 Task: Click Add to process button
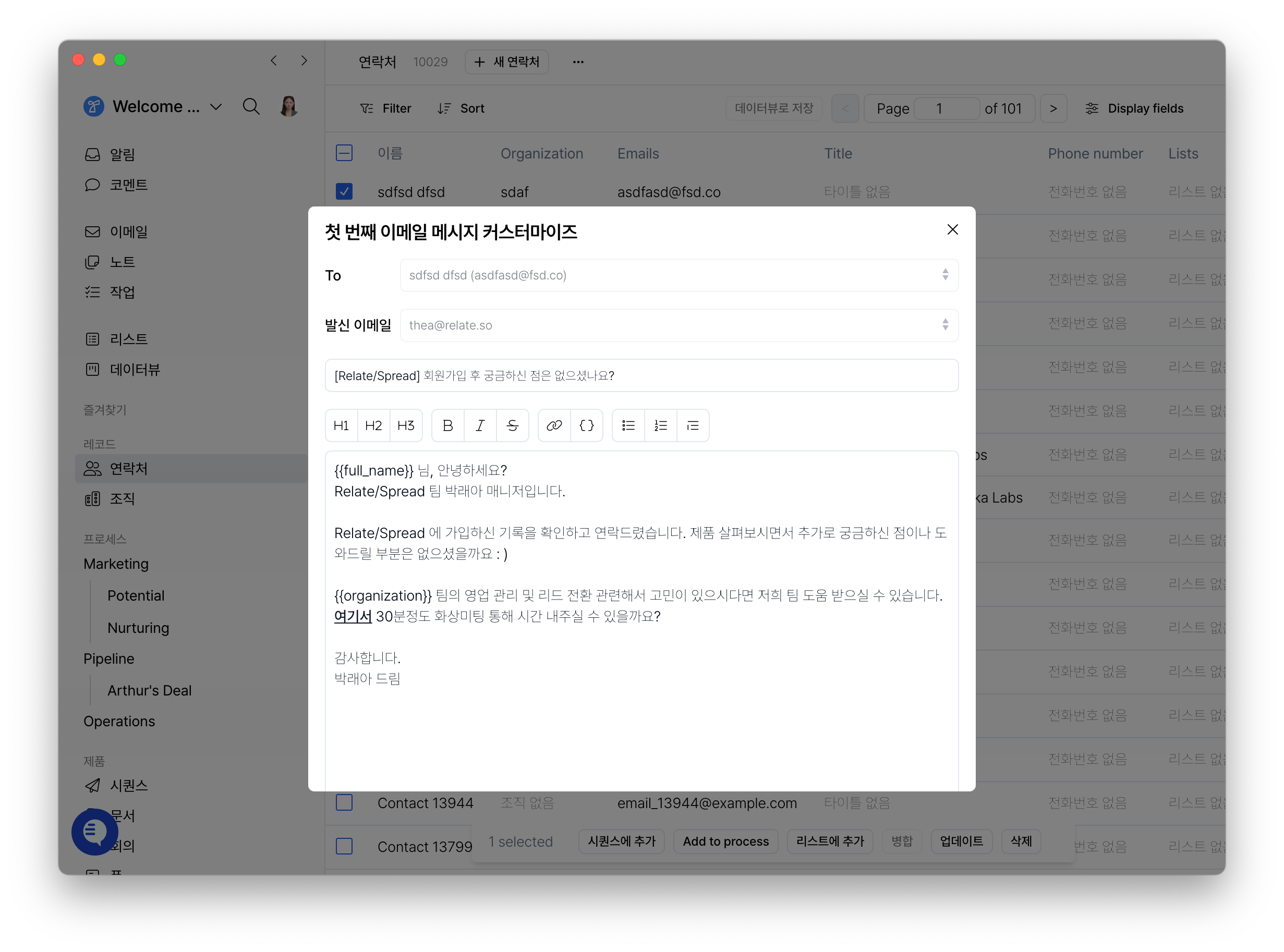coord(725,841)
